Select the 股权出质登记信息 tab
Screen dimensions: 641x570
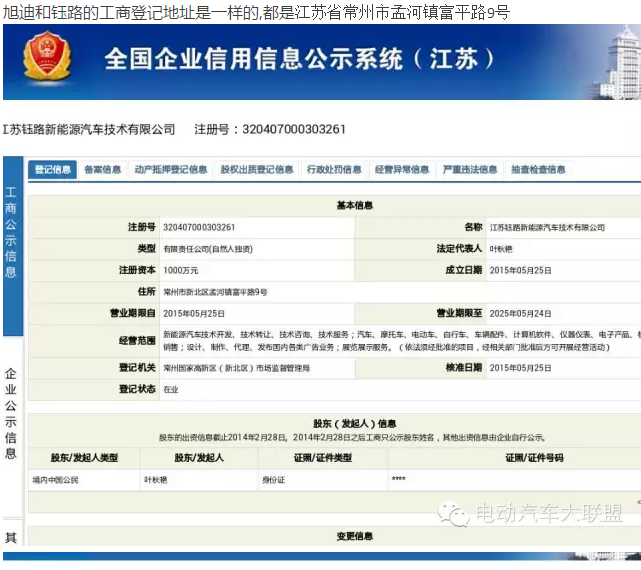pyautogui.click(x=257, y=169)
